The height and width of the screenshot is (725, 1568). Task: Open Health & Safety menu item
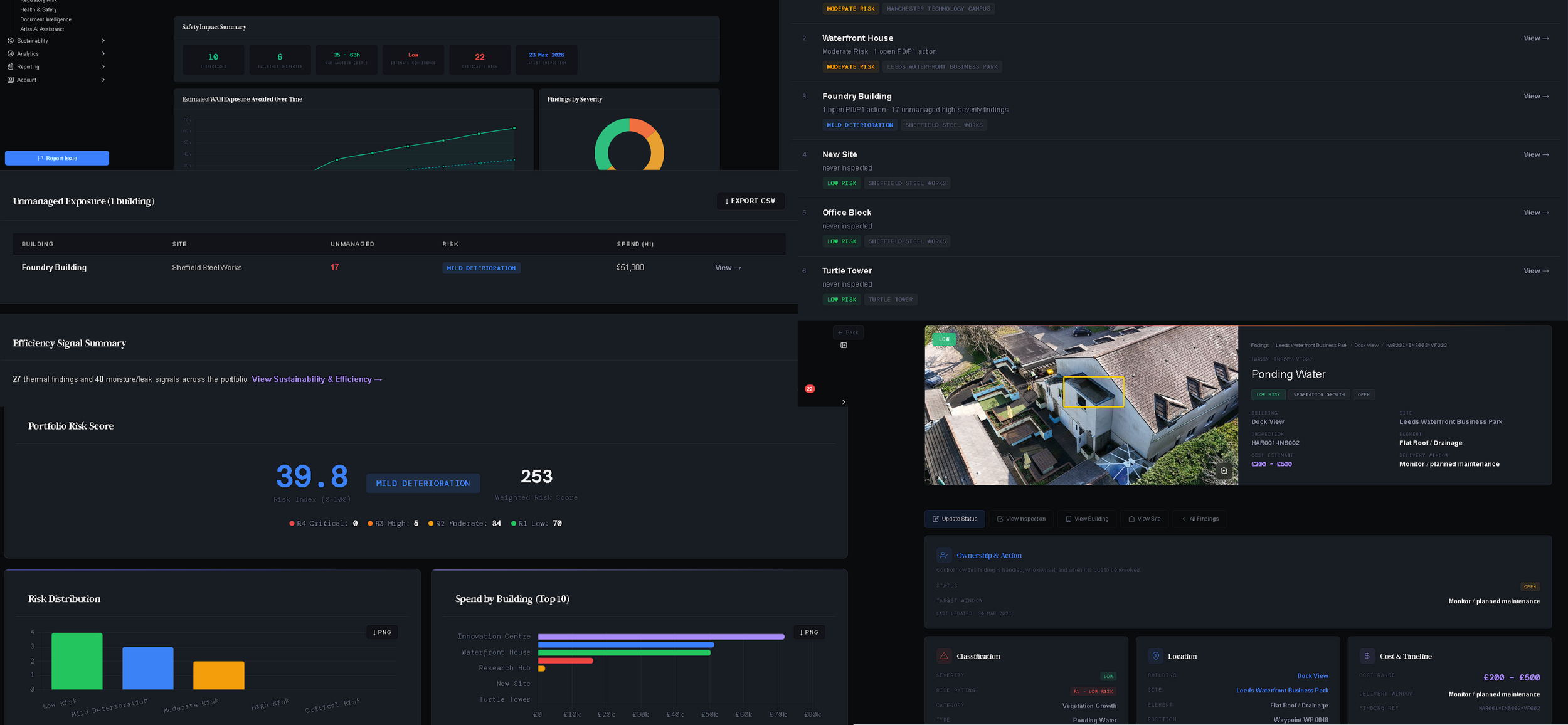pos(38,9)
